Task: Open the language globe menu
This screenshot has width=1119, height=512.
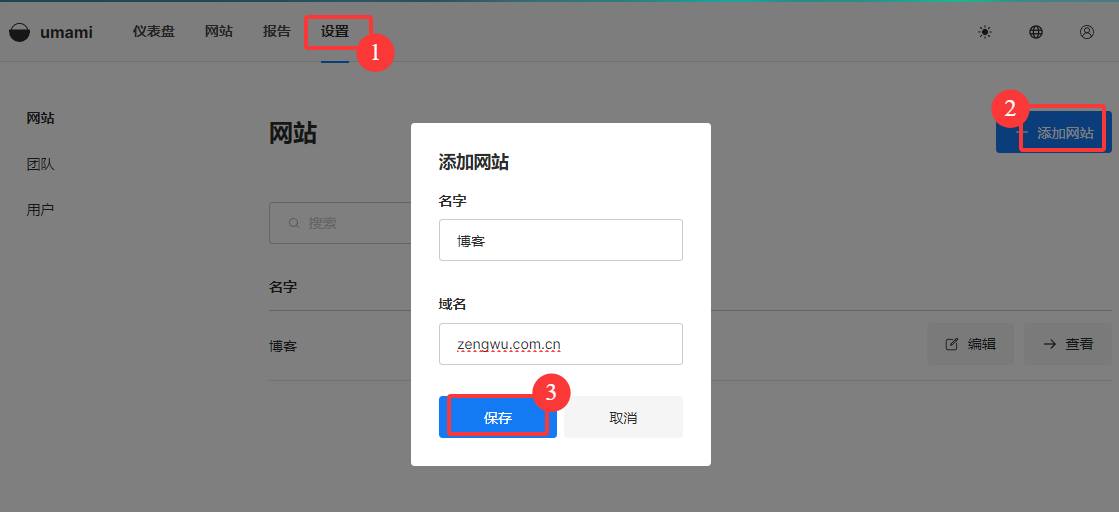Action: tap(1036, 32)
